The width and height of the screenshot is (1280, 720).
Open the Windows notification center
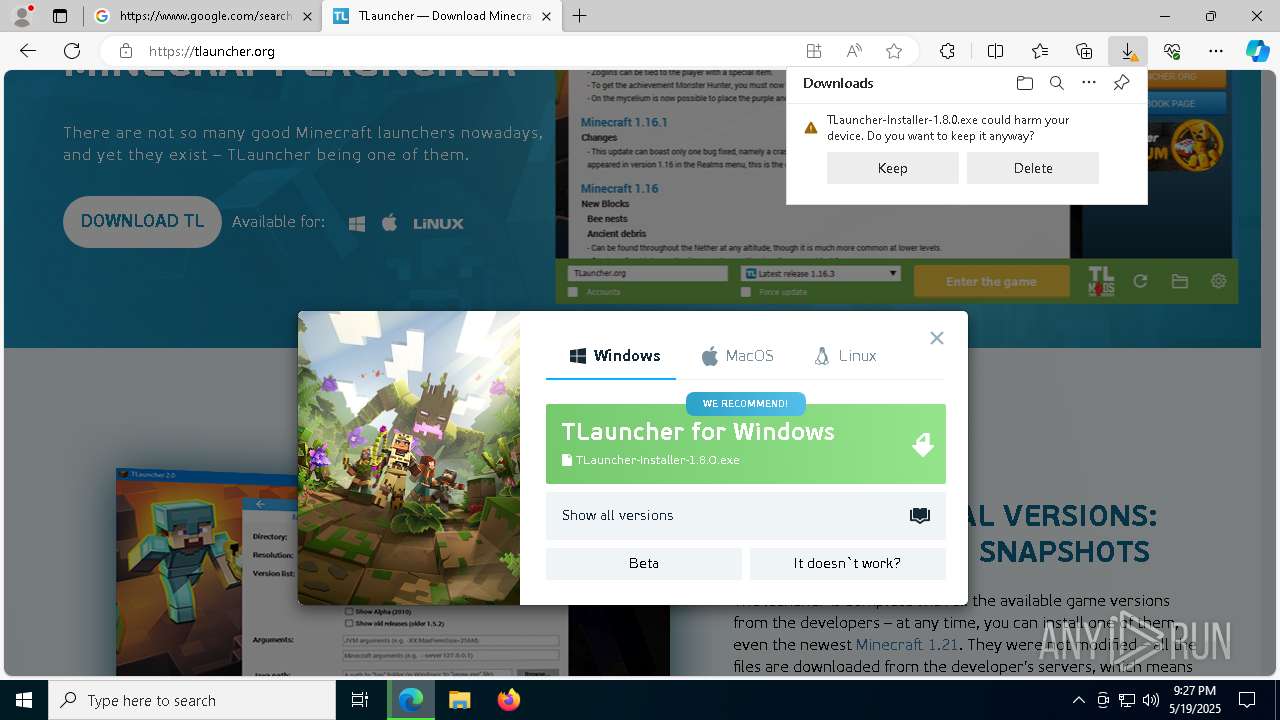(x=1247, y=700)
